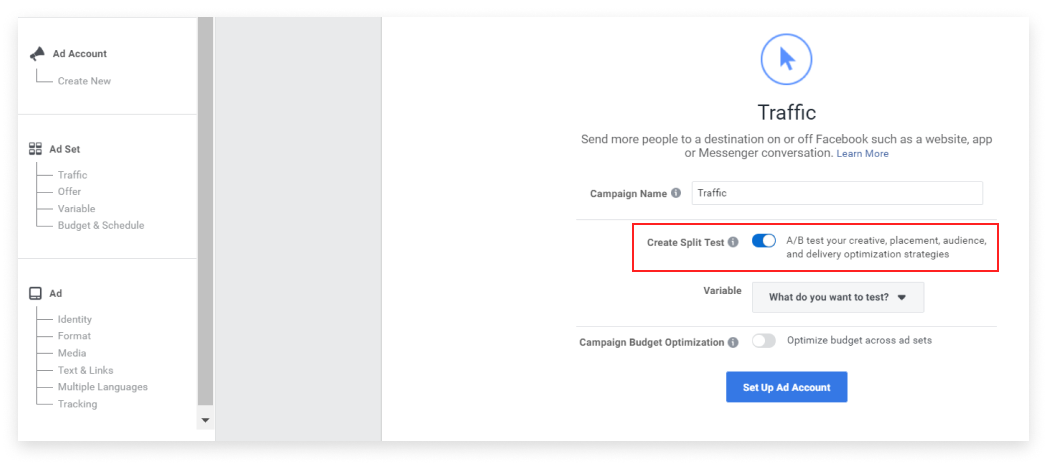Click the Set Up Ad Account button
Image resolution: width=1047 pixels, height=465 pixels.
787,388
